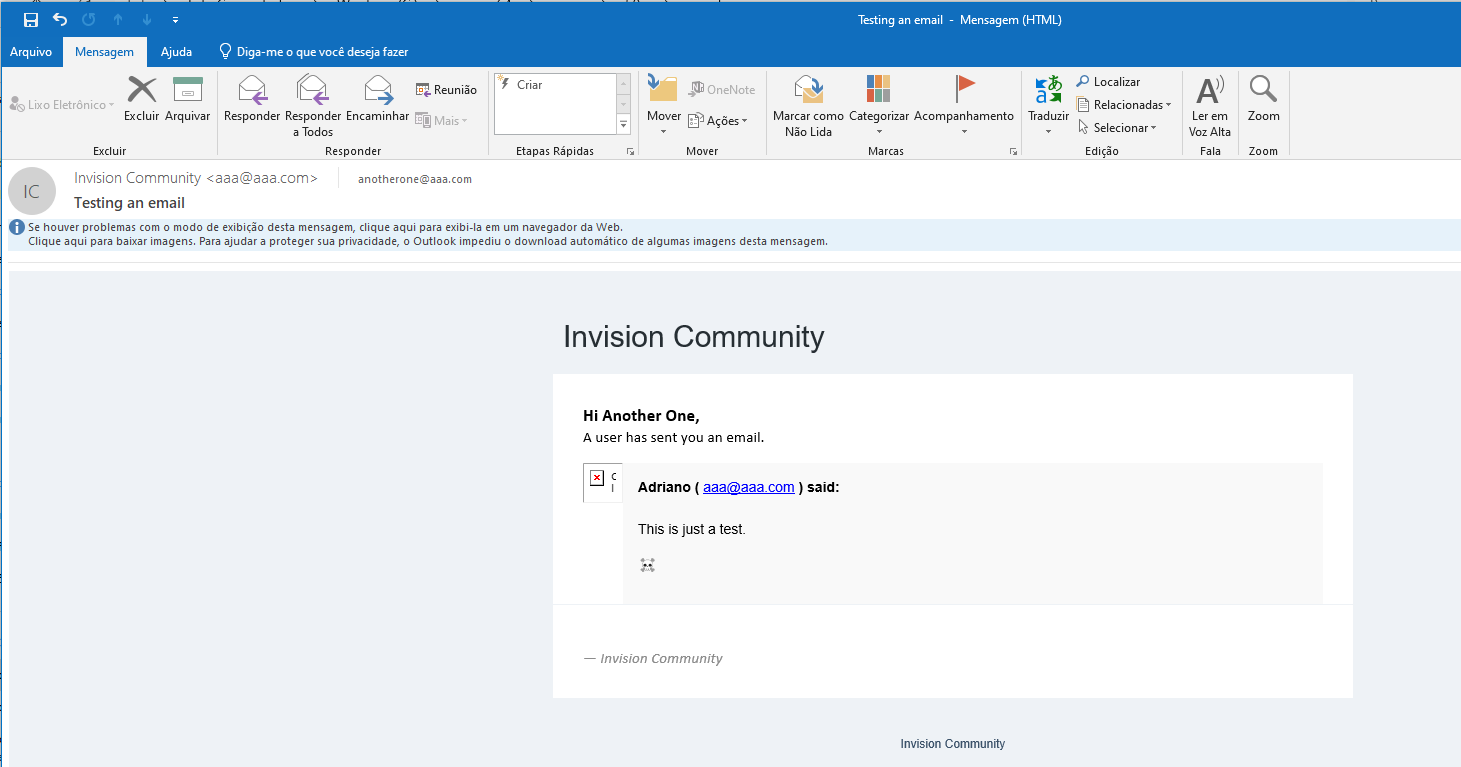
Task: Click Localizar in Edição group
Action: (1108, 82)
